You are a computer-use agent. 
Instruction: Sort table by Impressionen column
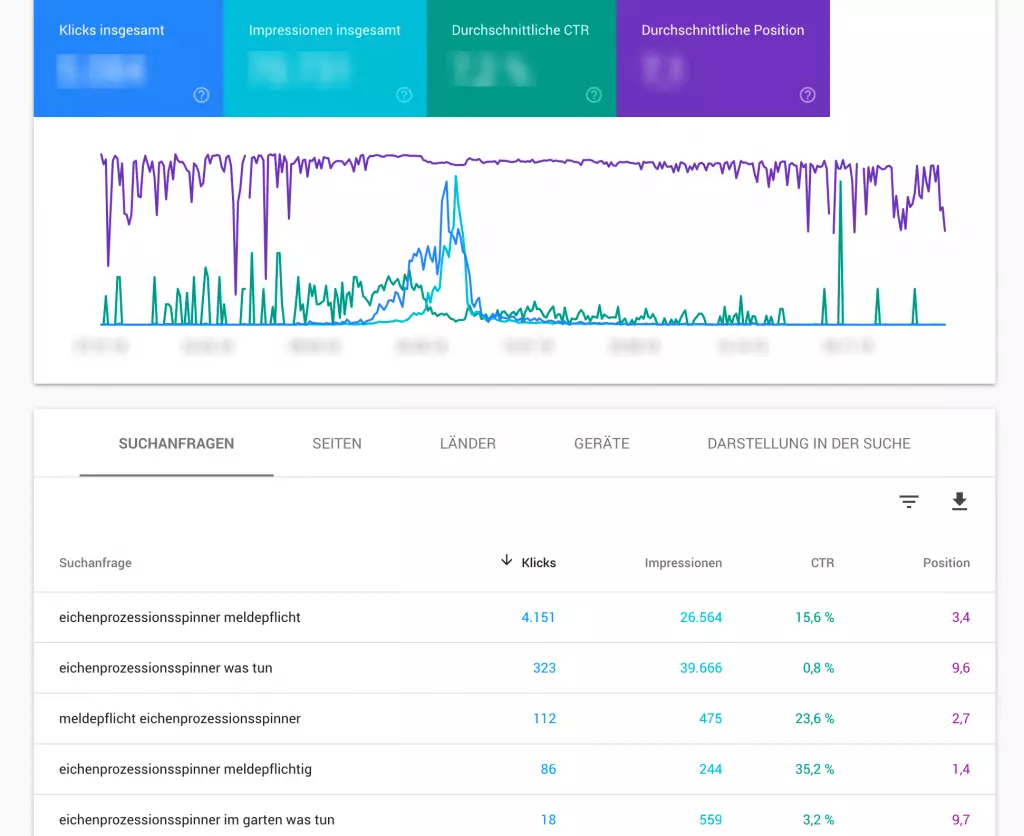[683, 563]
